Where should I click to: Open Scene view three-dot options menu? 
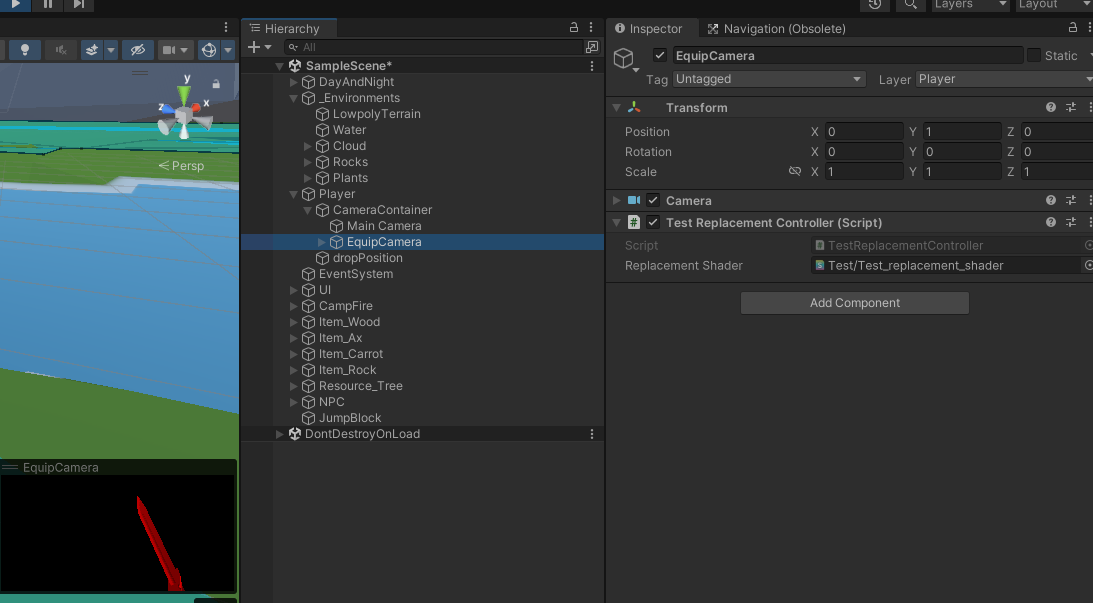pyautogui.click(x=226, y=27)
